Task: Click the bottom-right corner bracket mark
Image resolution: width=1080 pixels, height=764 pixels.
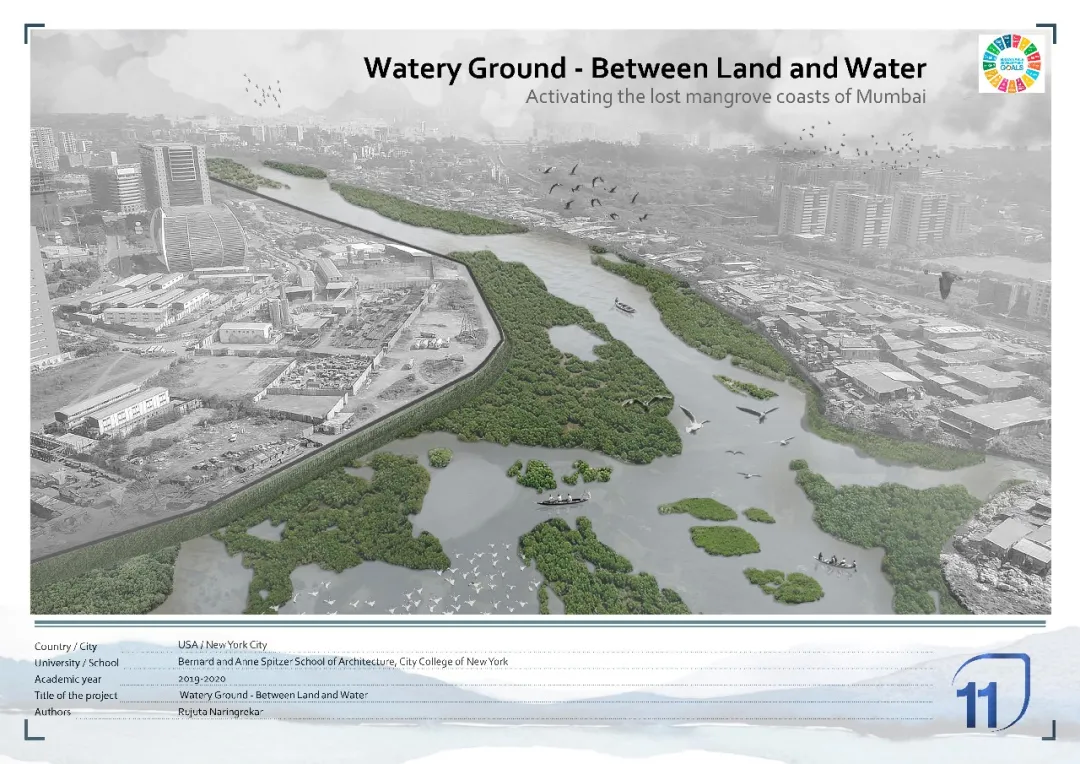Action: tap(1046, 730)
